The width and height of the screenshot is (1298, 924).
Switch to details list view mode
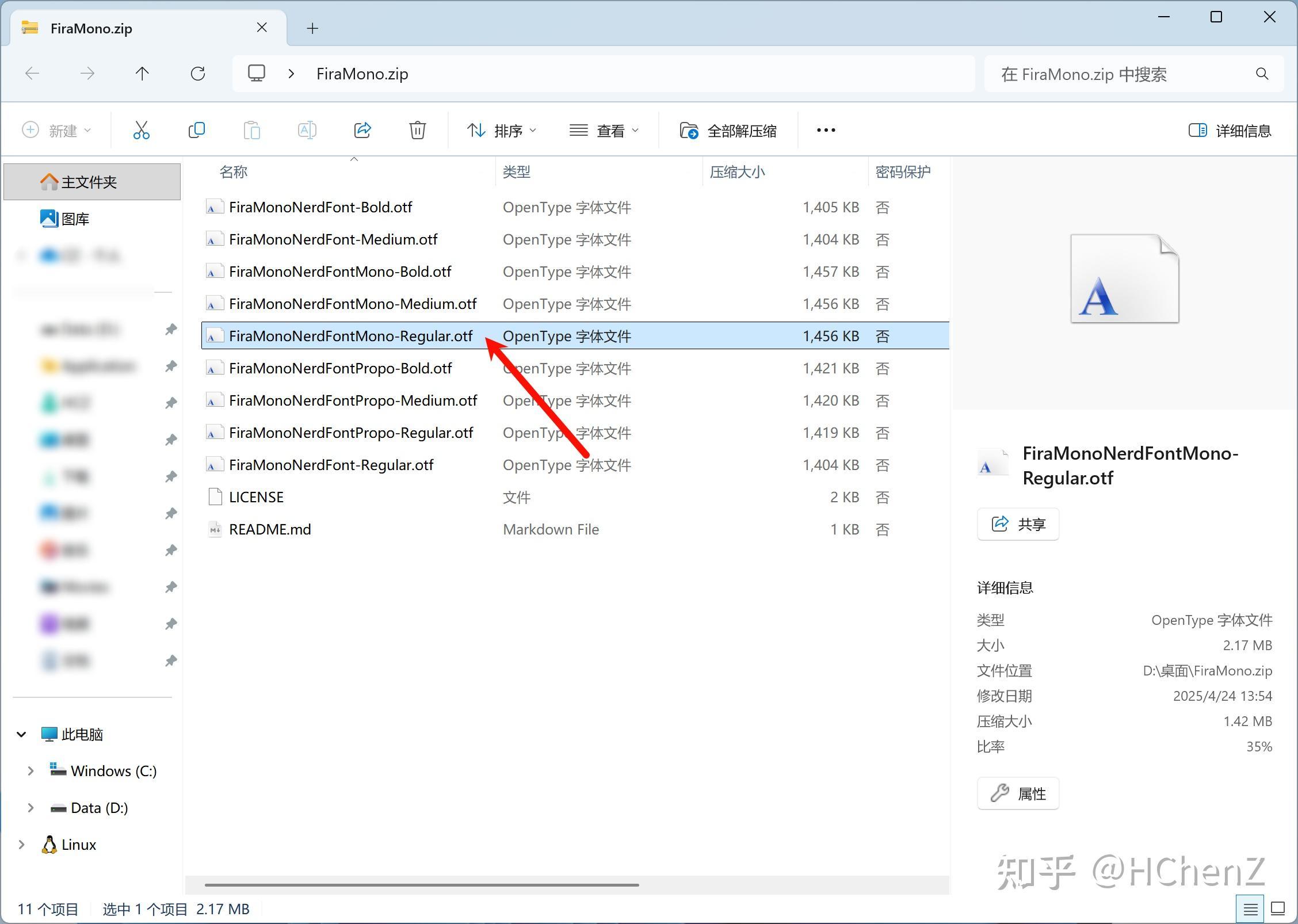click(x=1250, y=909)
